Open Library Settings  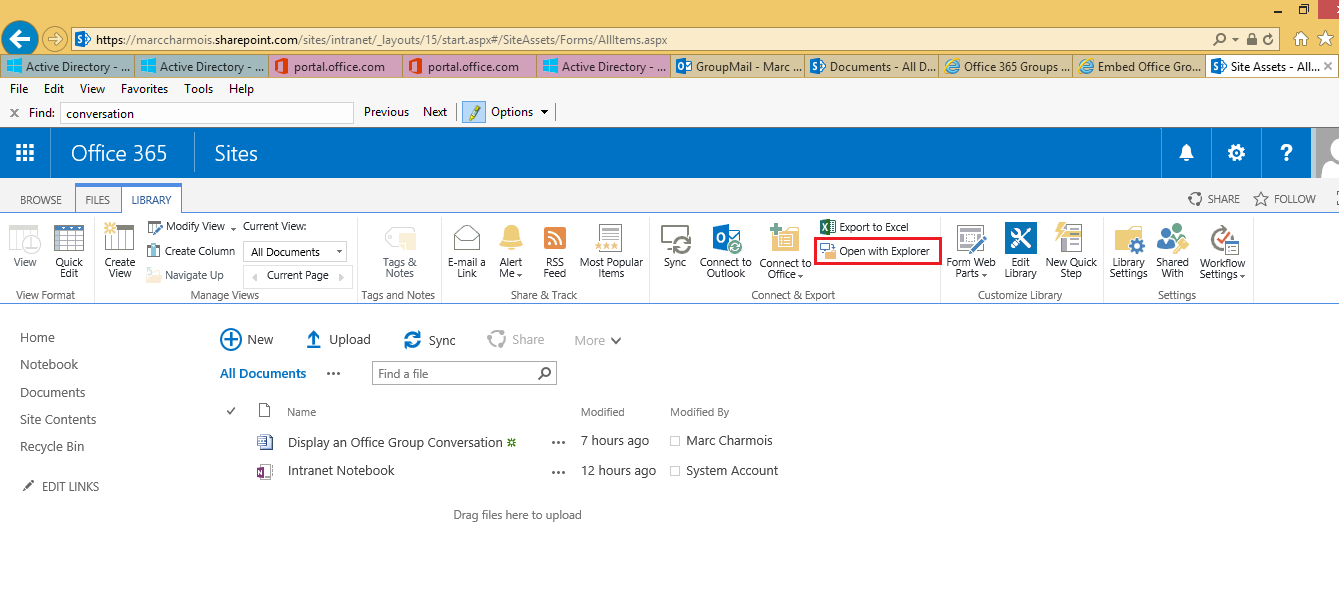pyautogui.click(x=1128, y=251)
